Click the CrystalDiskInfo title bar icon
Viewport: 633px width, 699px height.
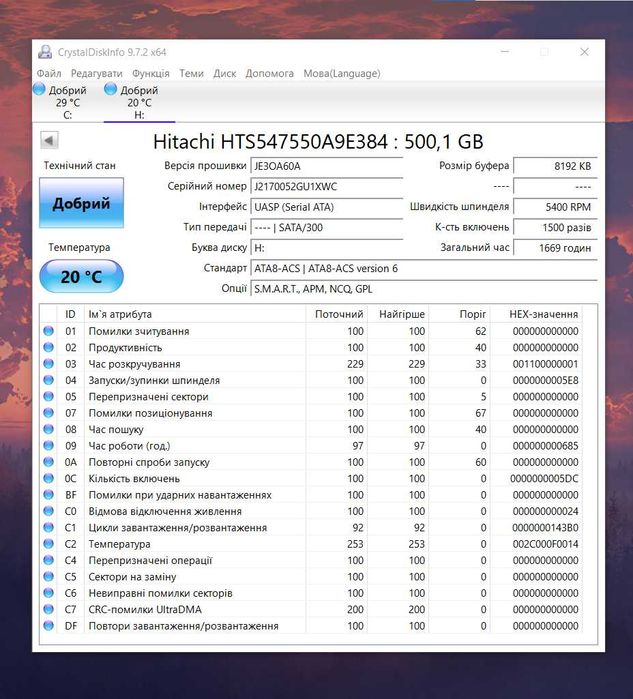(x=45, y=52)
